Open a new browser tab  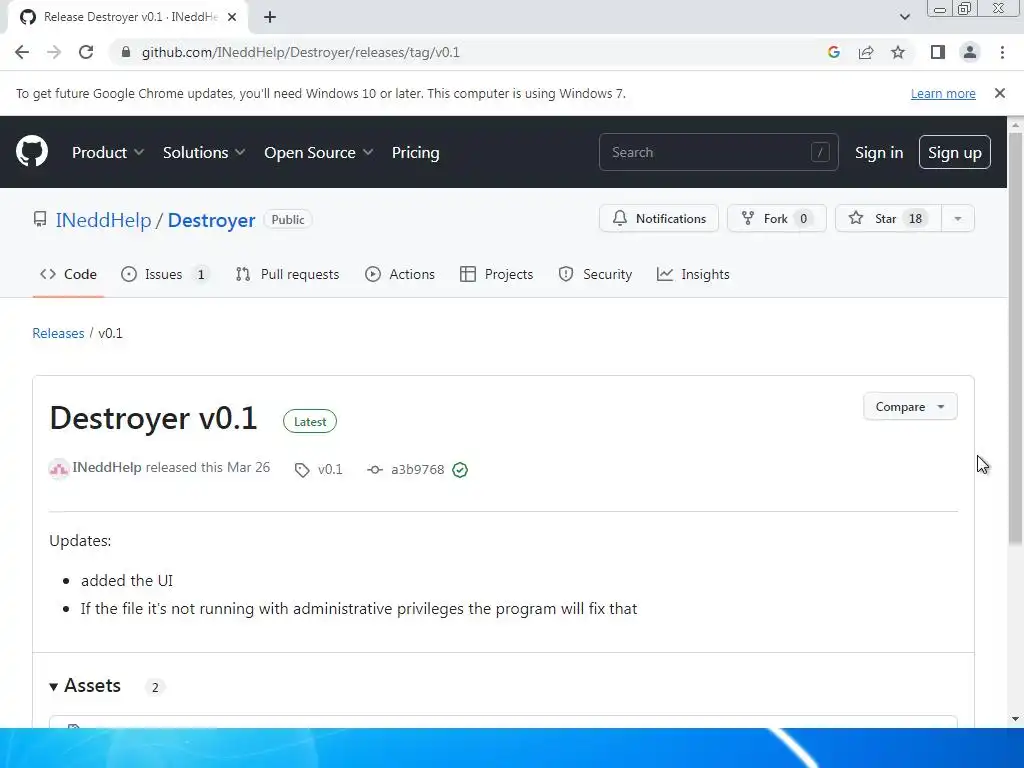coord(270,17)
